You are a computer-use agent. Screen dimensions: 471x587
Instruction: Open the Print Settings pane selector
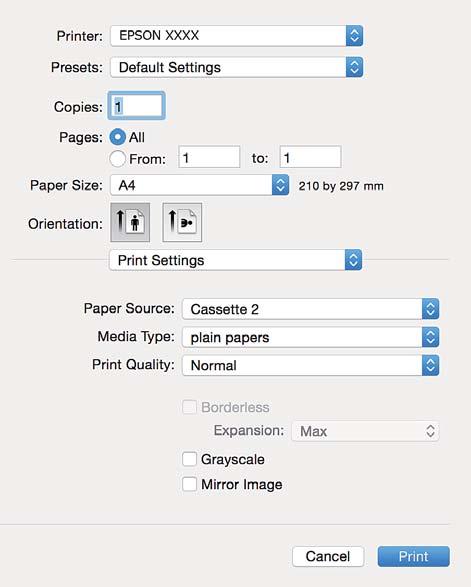pos(236,260)
